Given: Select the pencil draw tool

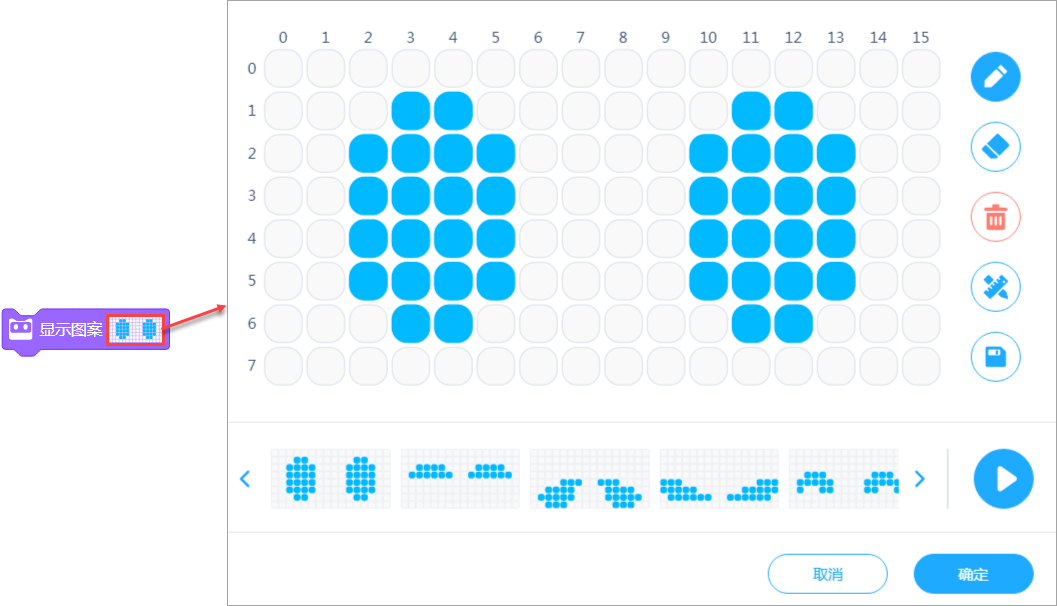Looking at the screenshot, I should [x=995, y=77].
